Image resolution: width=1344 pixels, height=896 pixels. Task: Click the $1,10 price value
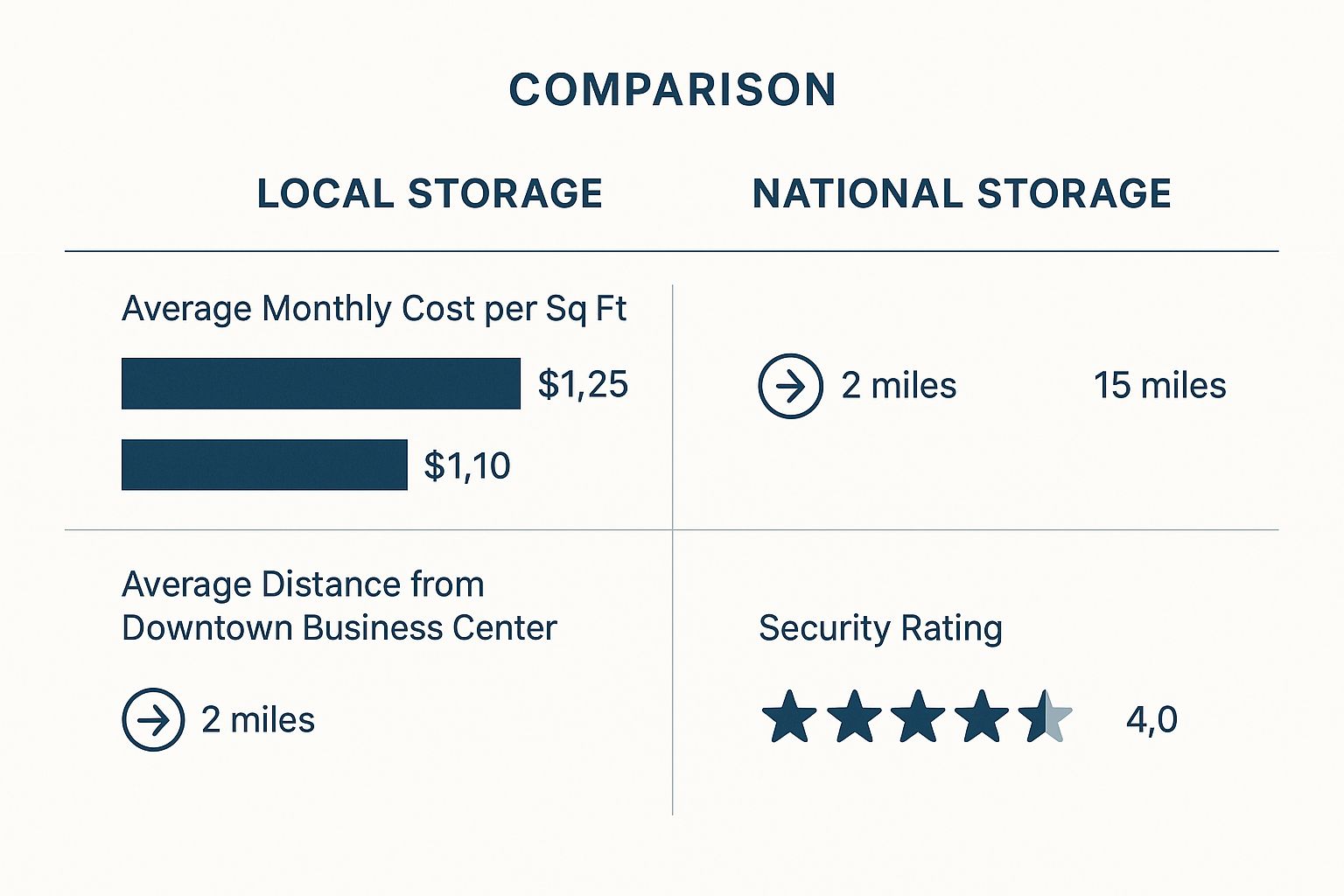click(467, 465)
